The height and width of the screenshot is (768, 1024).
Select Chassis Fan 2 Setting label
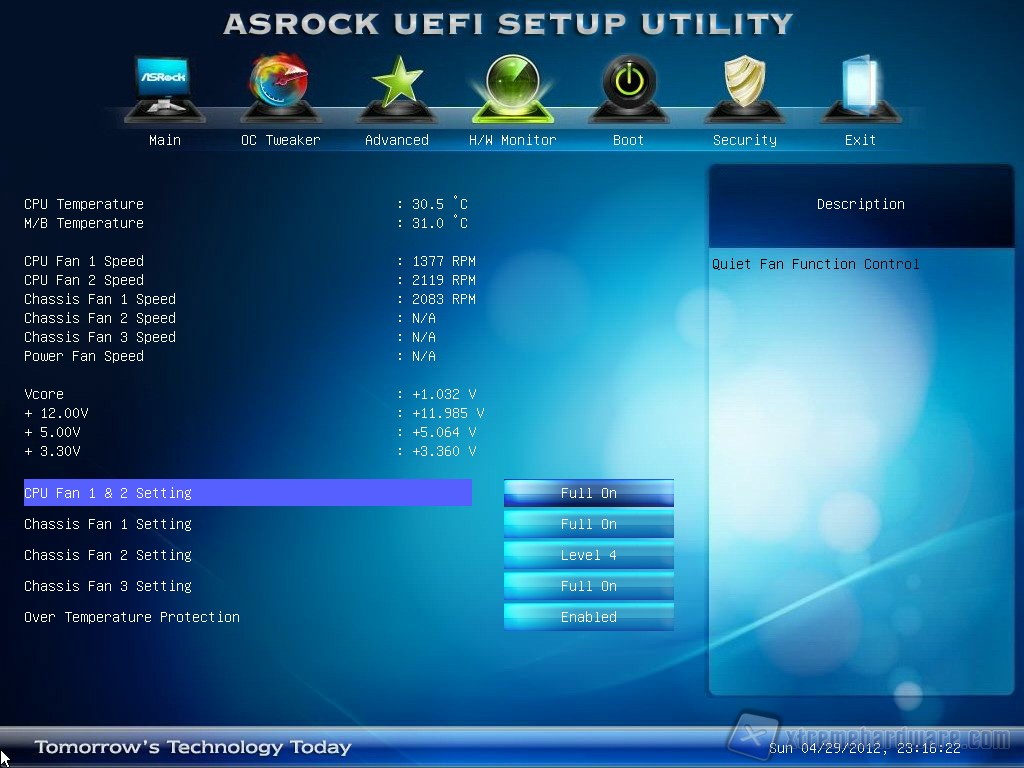coord(108,555)
